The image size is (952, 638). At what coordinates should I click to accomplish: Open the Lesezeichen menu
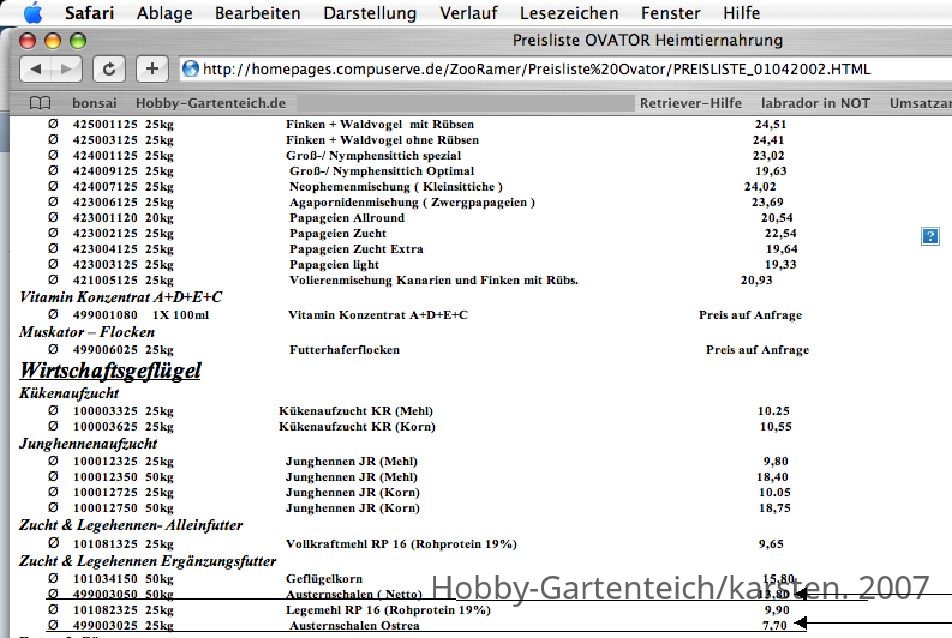click(x=569, y=13)
